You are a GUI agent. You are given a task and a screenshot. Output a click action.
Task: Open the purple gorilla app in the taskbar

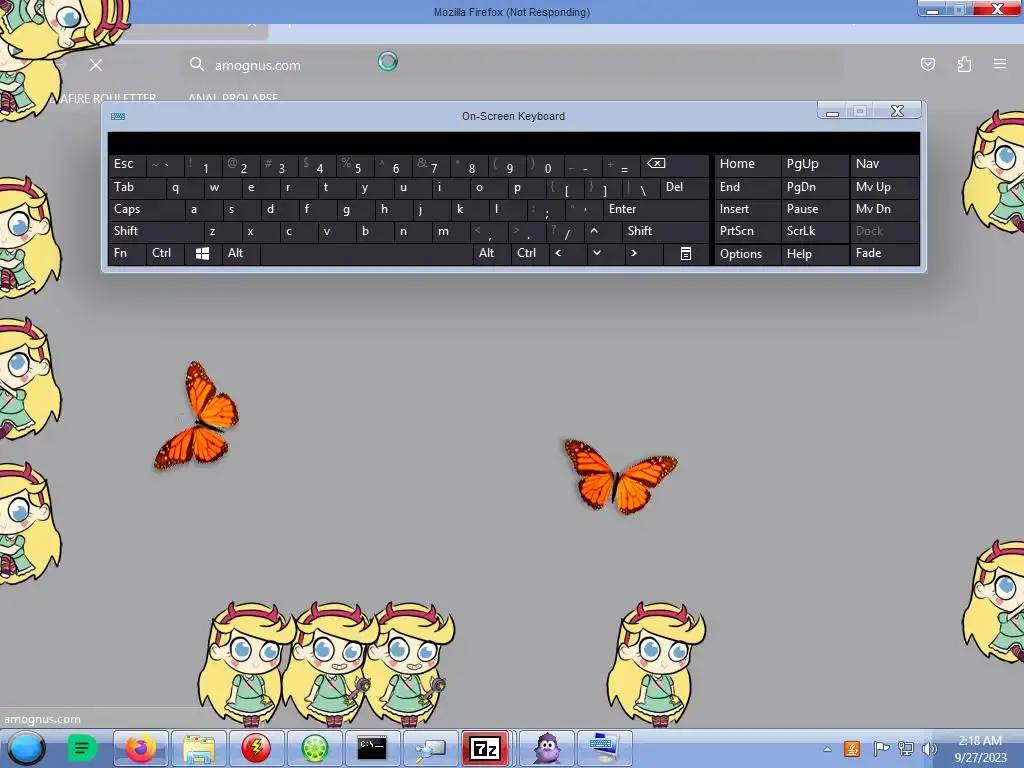(x=547, y=748)
